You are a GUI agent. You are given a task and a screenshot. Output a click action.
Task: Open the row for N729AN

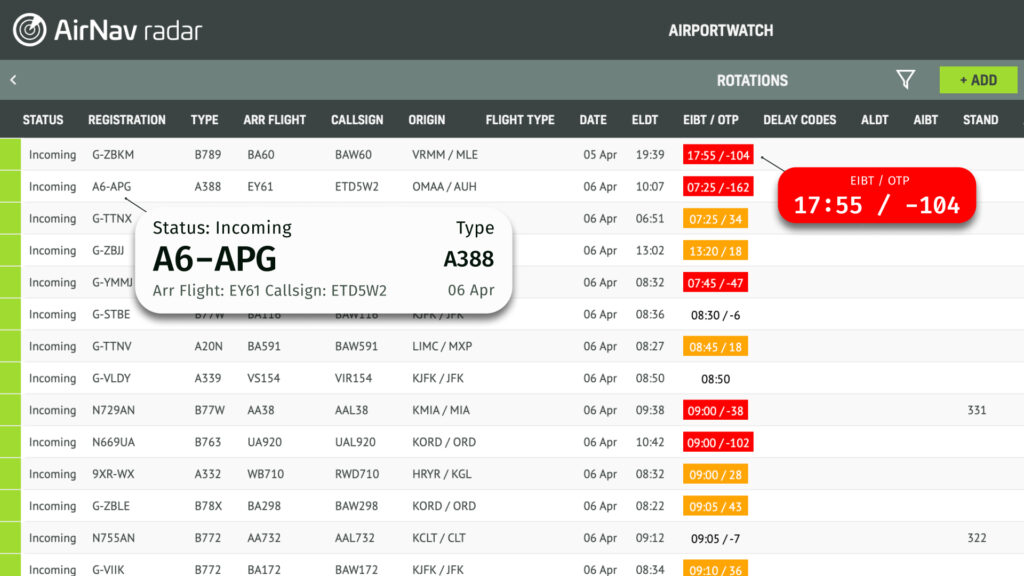click(x=112, y=411)
